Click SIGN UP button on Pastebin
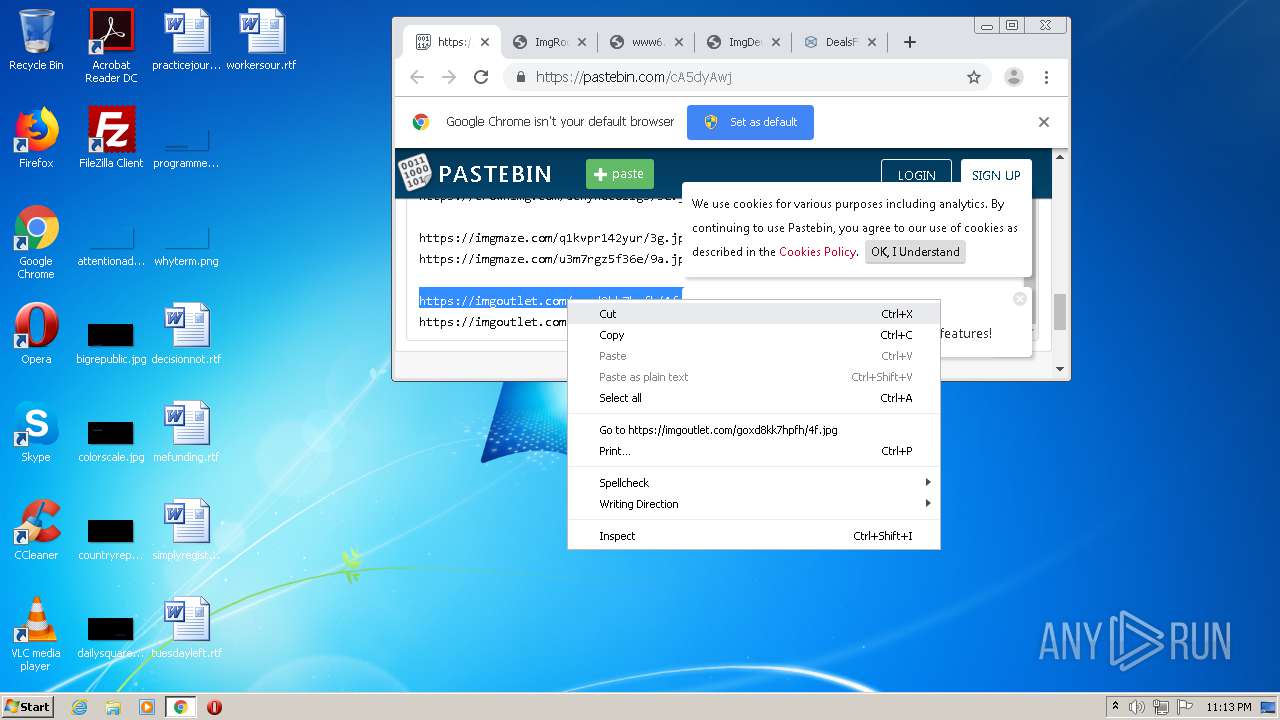1280x720 pixels. (x=996, y=175)
